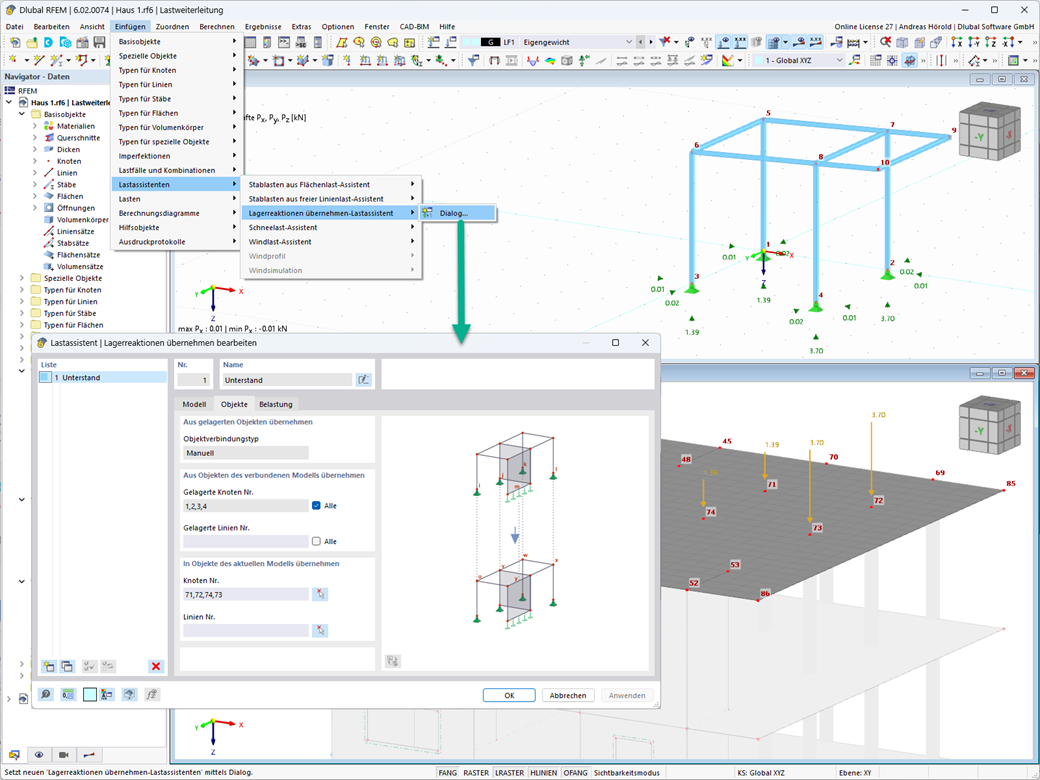Screen dimensions: 1040x780
Task: Click the navigator camera tab icon
Action: click(64, 755)
